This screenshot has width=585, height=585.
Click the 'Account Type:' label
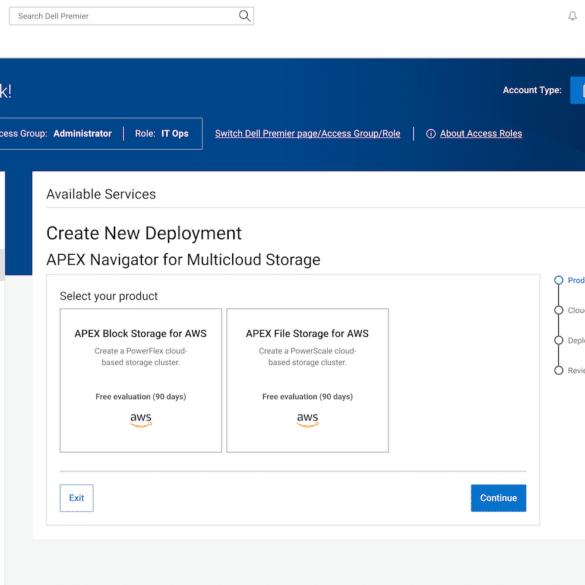click(532, 90)
